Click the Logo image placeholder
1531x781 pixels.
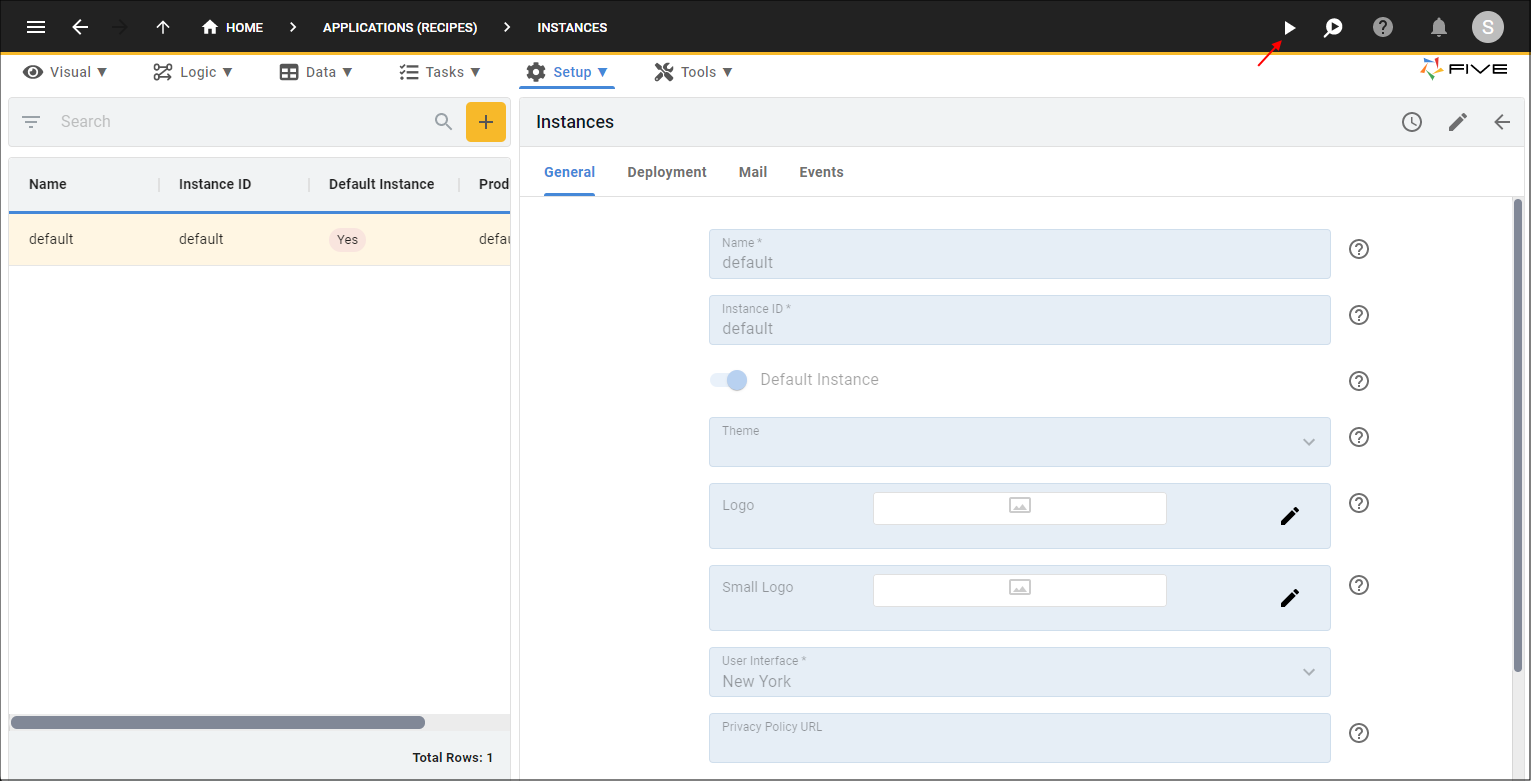[1020, 508]
